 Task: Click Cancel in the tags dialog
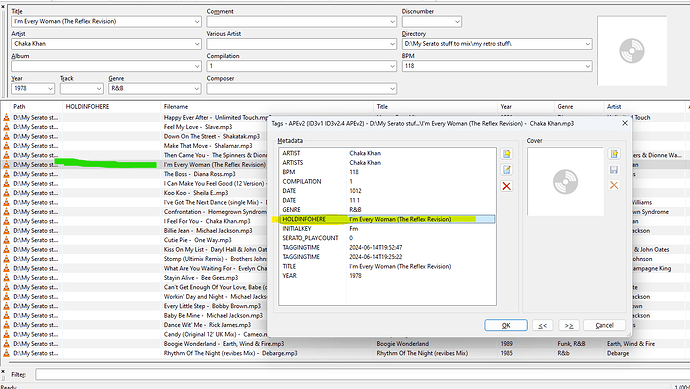(x=604, y=325)
